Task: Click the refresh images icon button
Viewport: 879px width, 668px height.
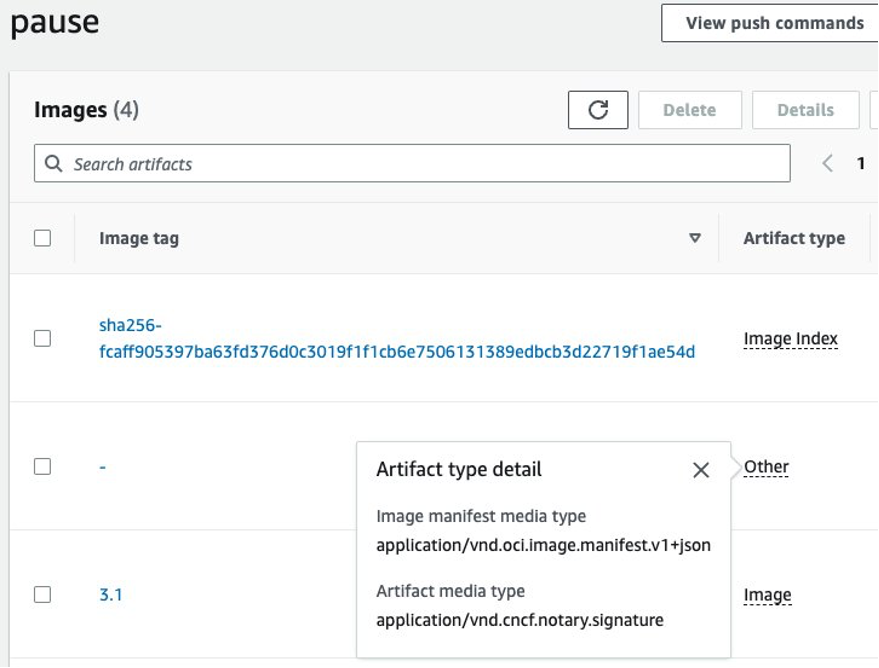Action: coord(598,110)
